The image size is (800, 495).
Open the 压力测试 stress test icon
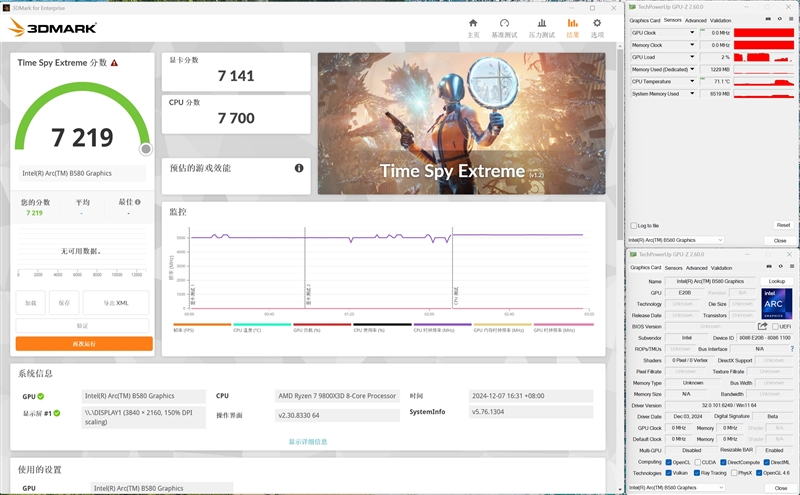pyautogui.click(x=542, y=23)
